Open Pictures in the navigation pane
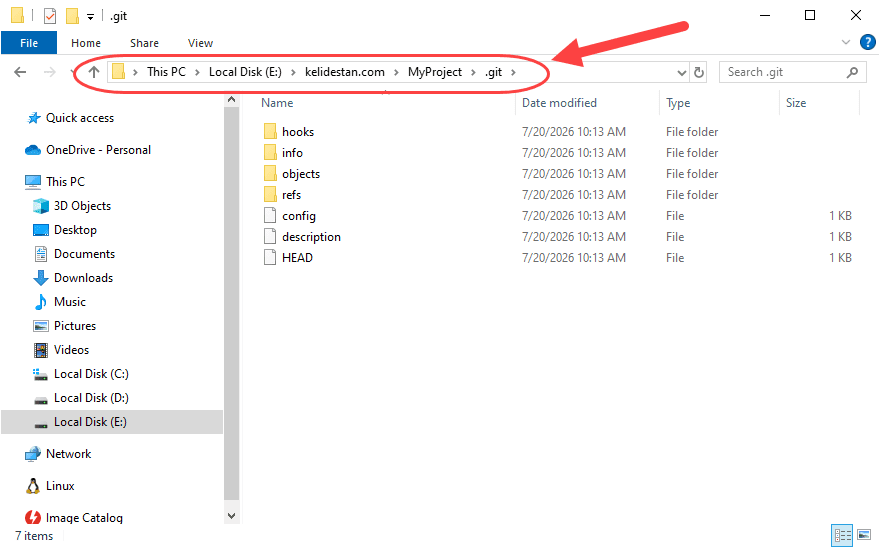The height and width of the screenshot is (548, 880). point(75,326)
